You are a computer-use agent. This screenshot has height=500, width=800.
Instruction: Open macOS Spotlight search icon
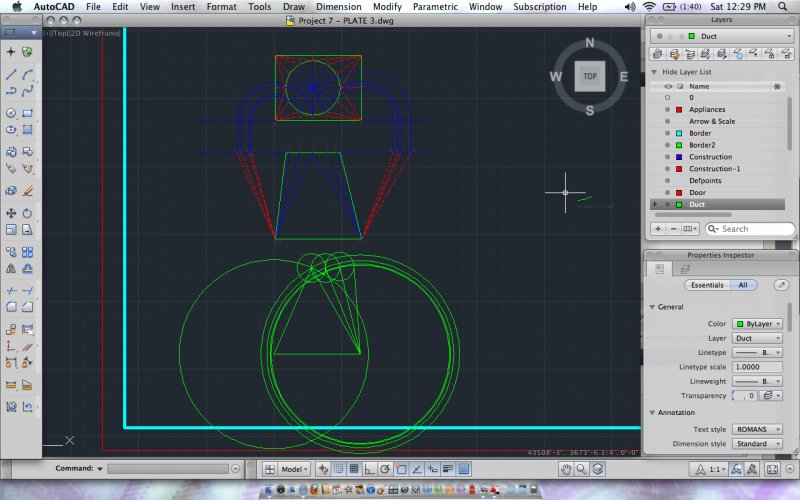(783, 7)
